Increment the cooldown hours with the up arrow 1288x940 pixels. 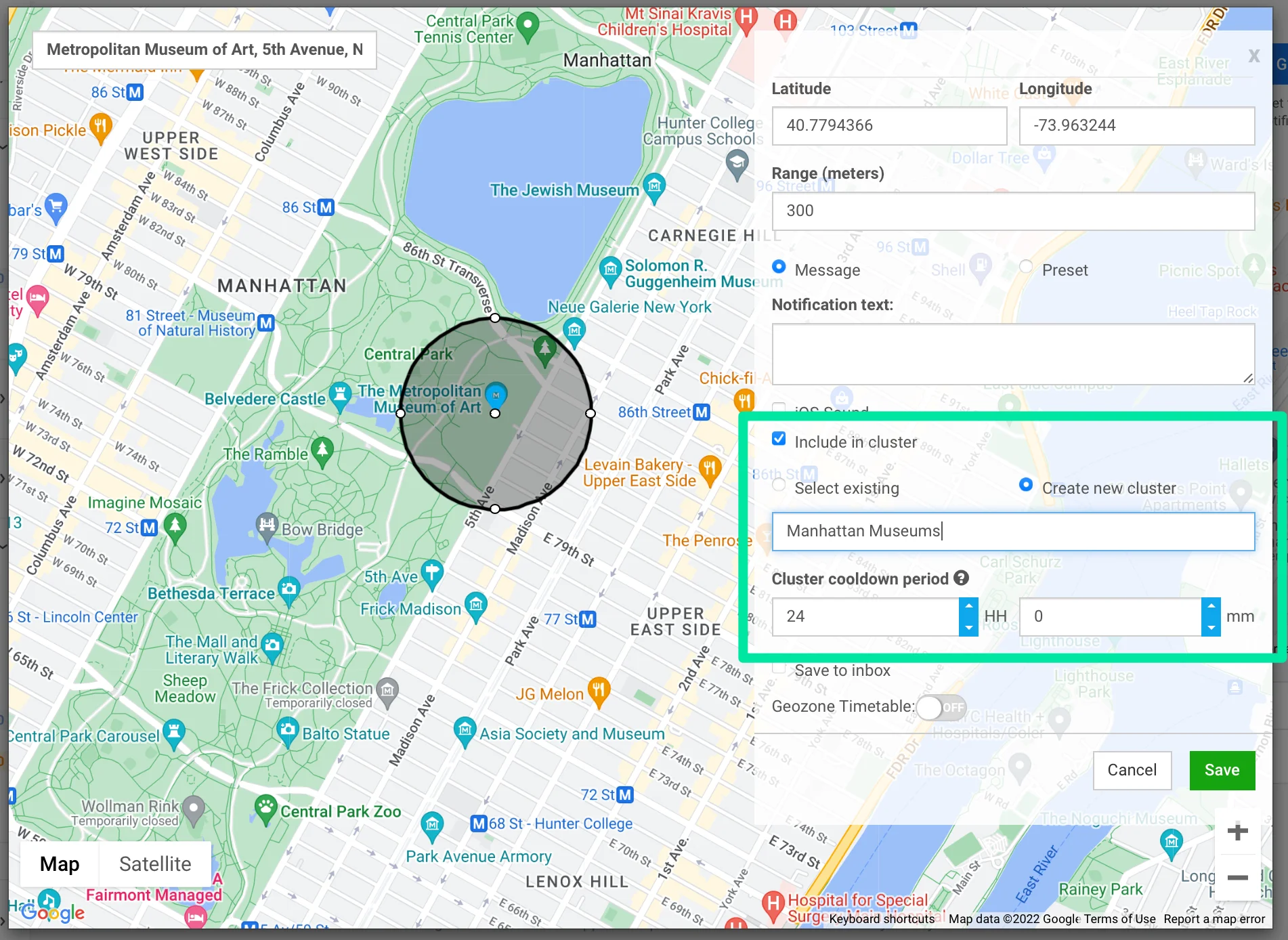coord(969,607)
